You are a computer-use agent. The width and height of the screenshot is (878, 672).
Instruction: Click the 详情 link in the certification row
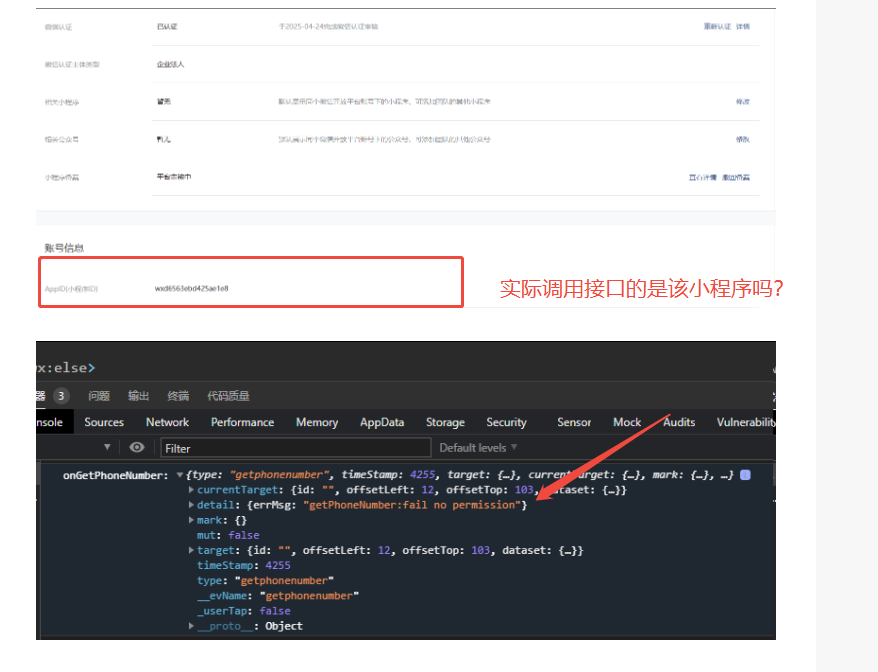pos(742,26)
